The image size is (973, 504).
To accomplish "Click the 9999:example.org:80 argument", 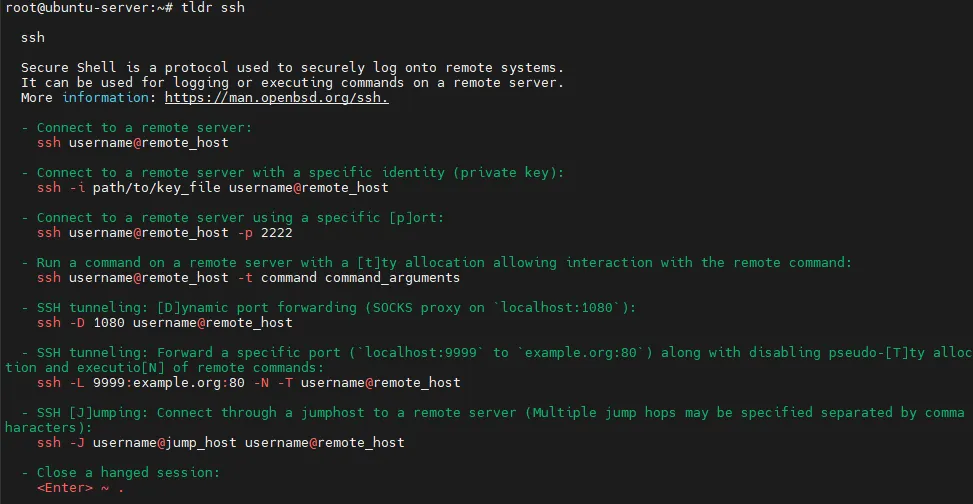I will coord(168,382).
